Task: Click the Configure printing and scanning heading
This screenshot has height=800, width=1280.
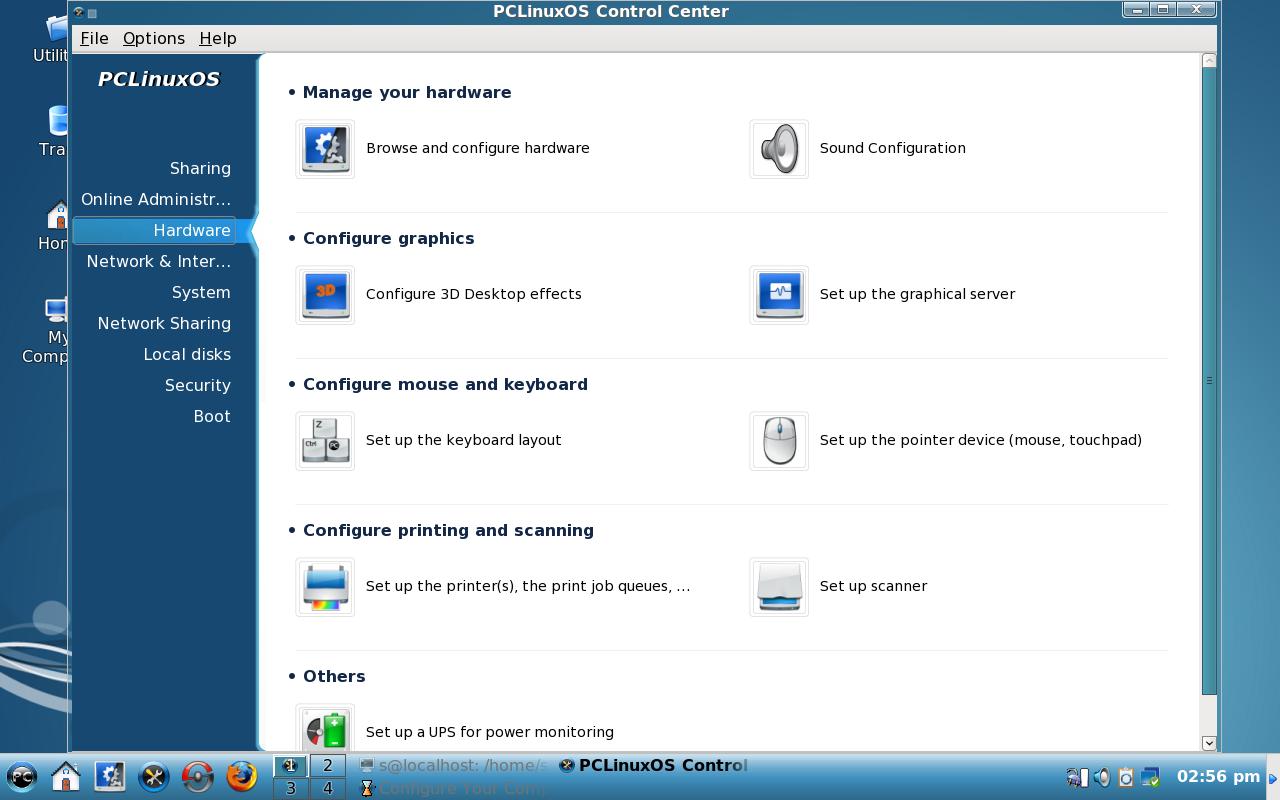Action: coord(448,530)
